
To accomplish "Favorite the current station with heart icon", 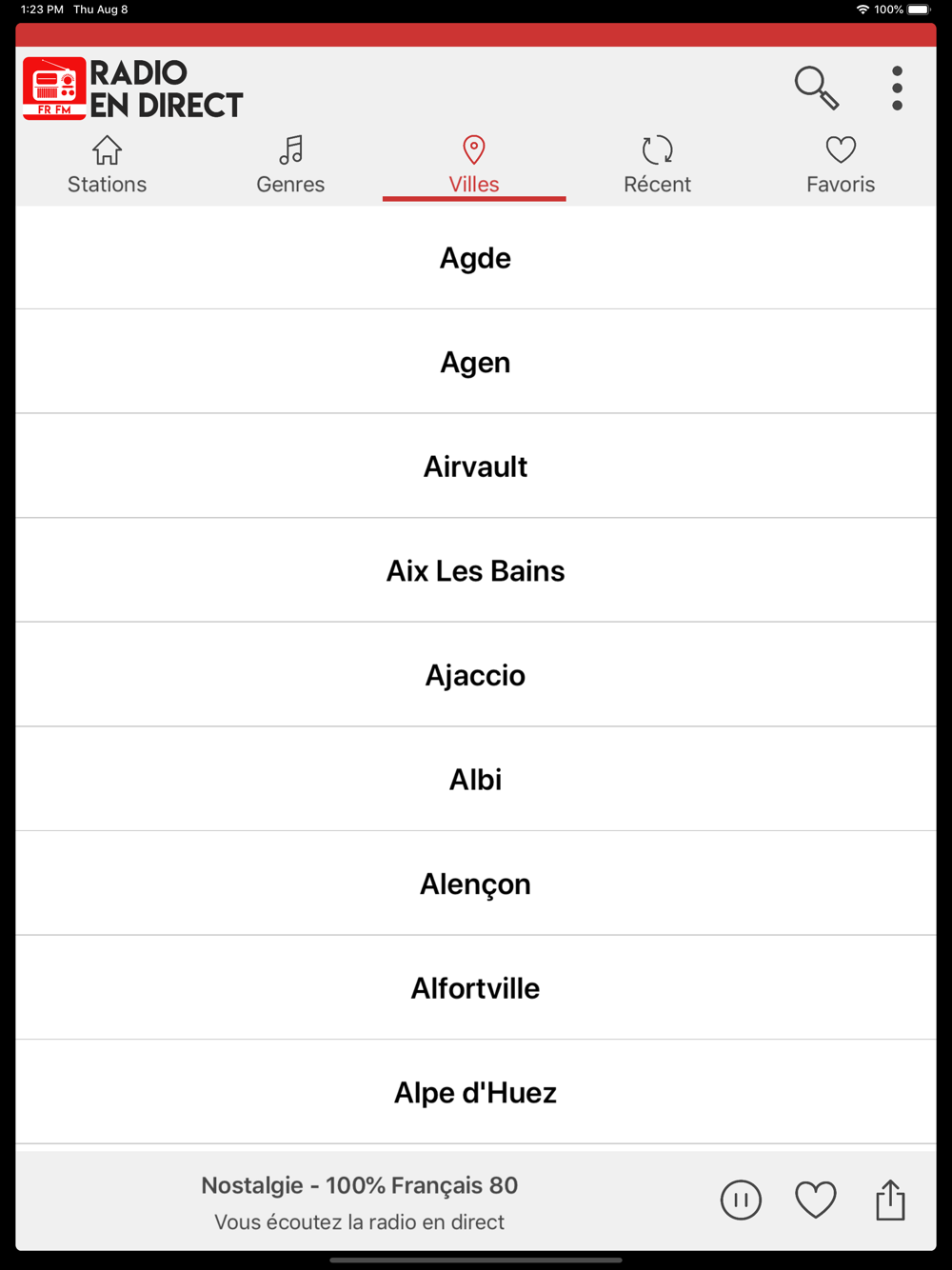I will (x=815, y=1200).
